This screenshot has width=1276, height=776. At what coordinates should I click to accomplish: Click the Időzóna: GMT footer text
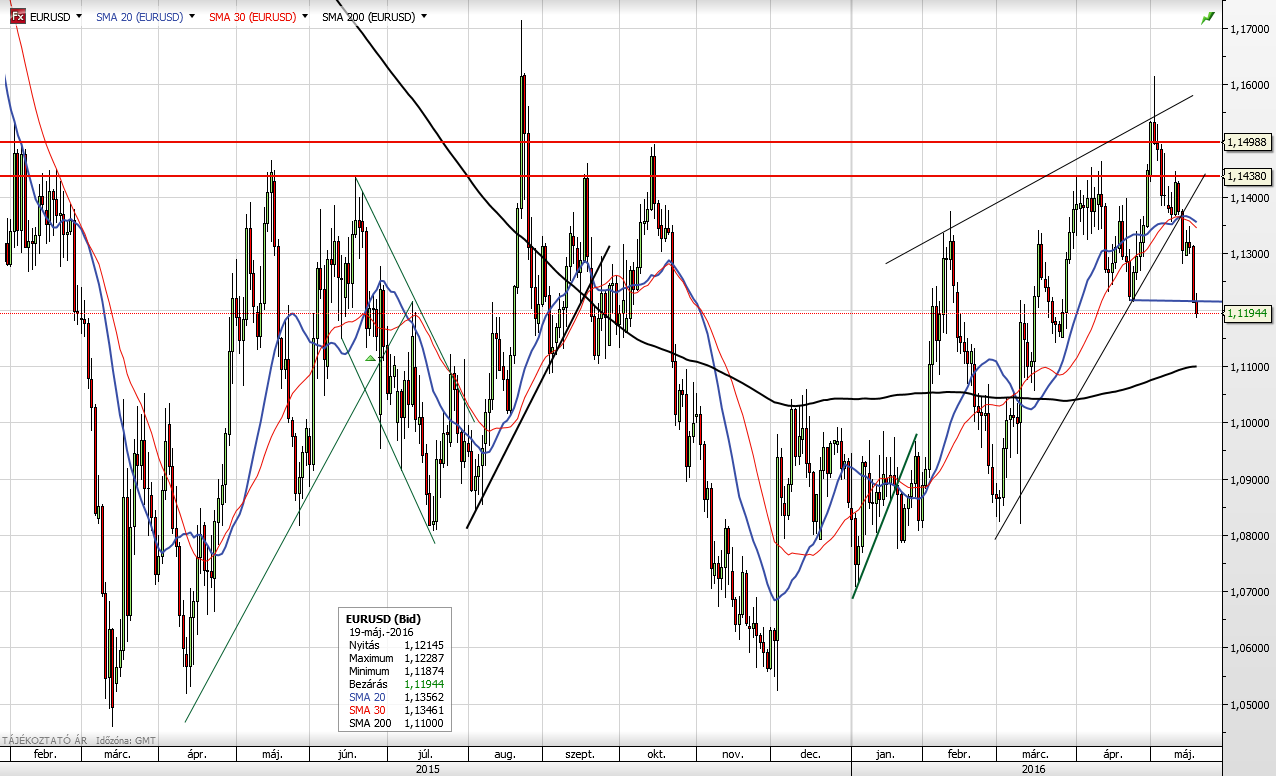pos(127,741)
